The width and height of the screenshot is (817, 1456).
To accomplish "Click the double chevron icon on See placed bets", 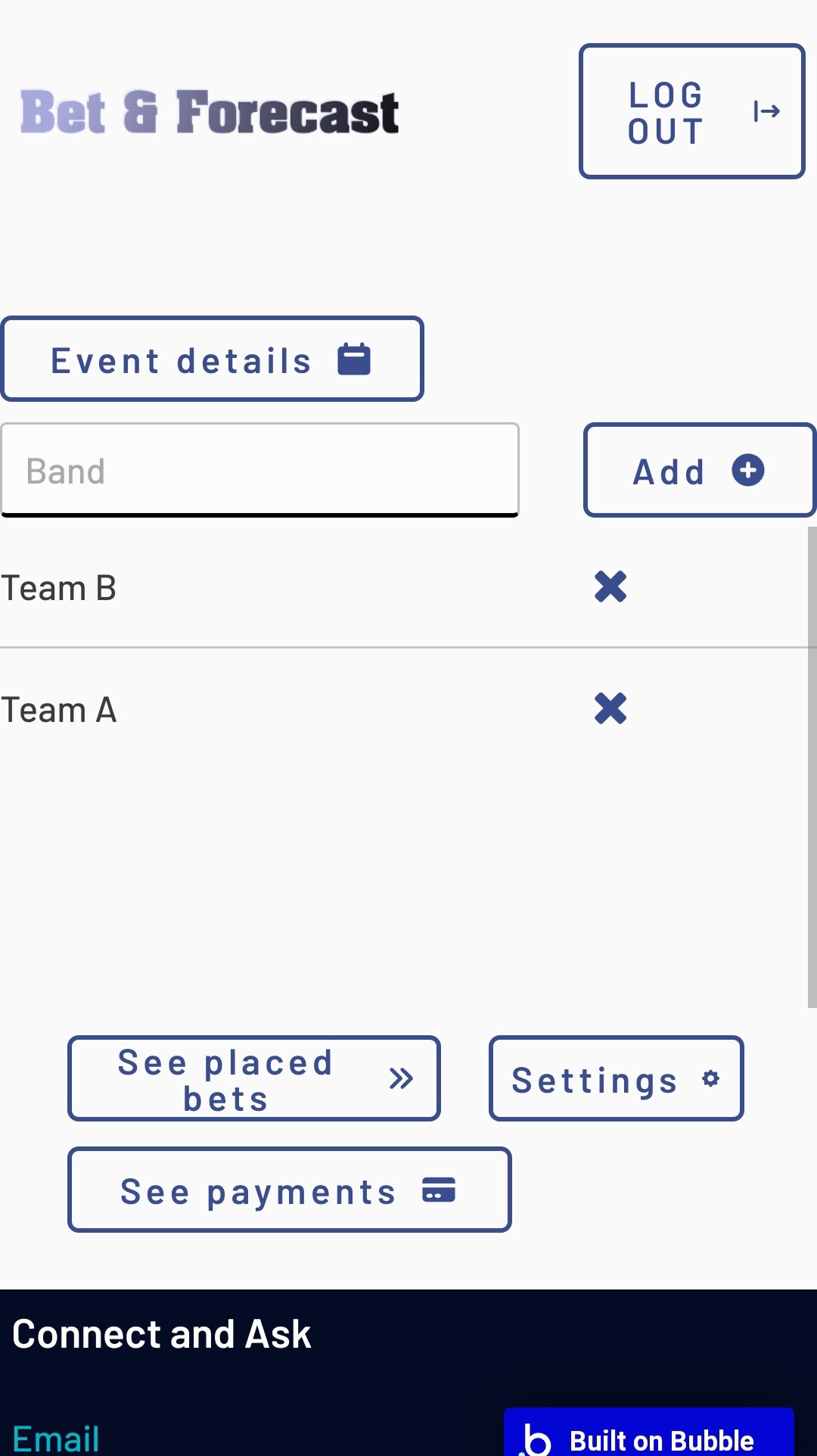I will 401,1078.
